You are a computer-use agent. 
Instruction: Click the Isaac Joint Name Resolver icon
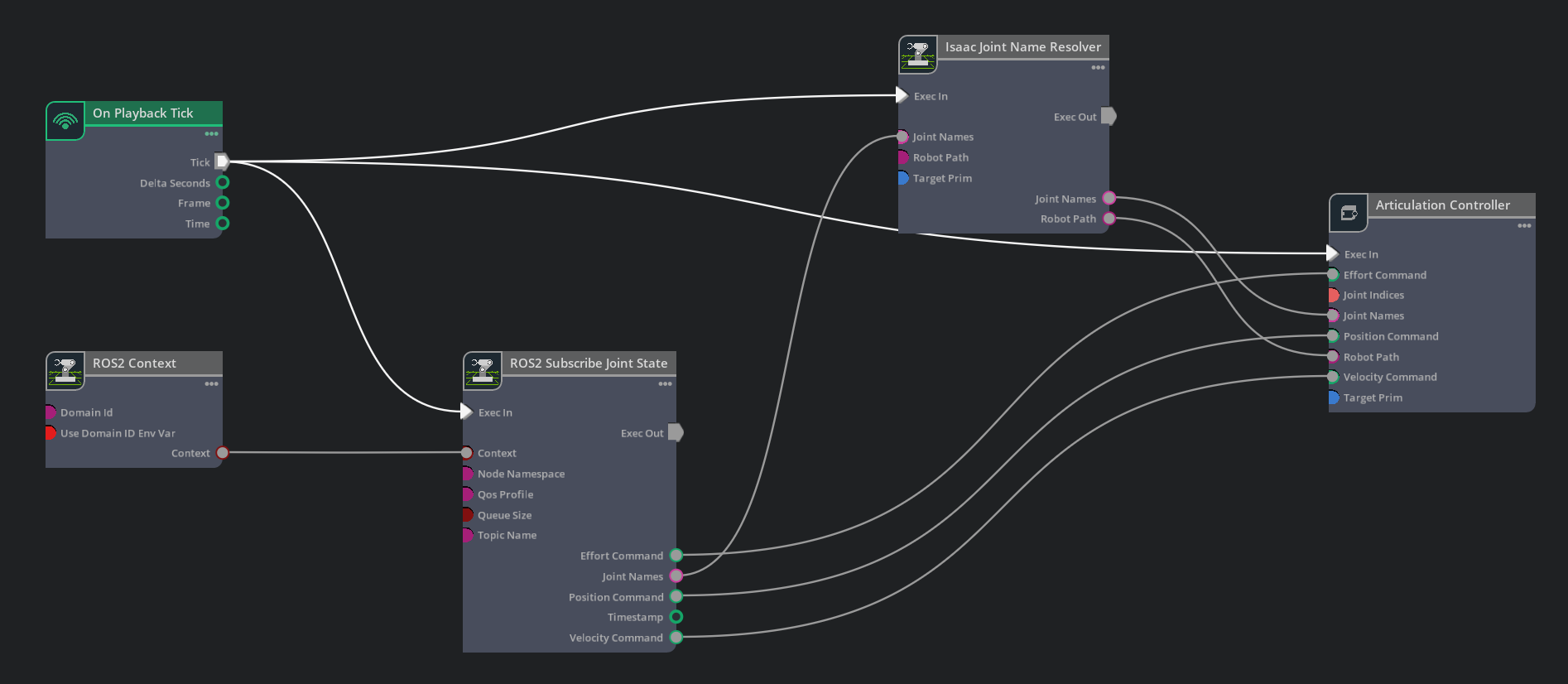pyautogui.click(x=918, y=55)
